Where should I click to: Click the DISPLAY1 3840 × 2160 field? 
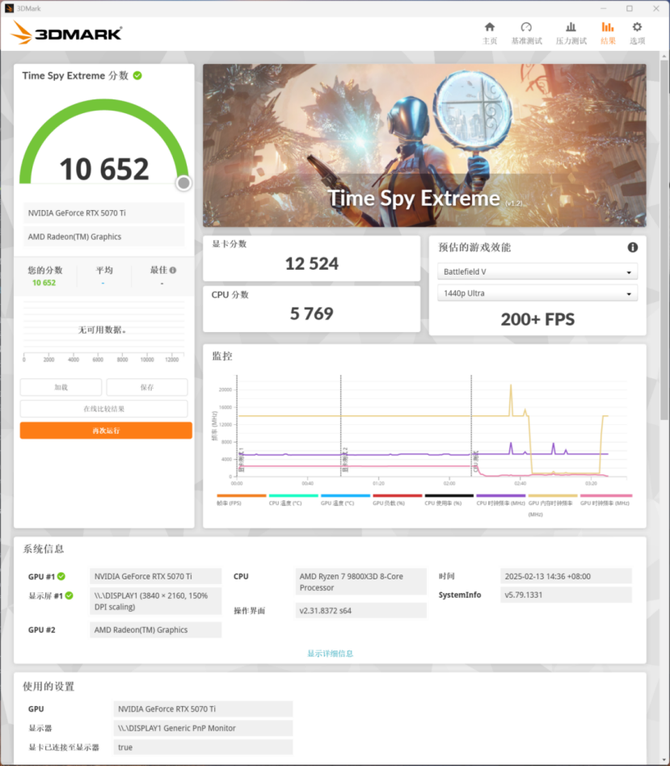point(155,601)
